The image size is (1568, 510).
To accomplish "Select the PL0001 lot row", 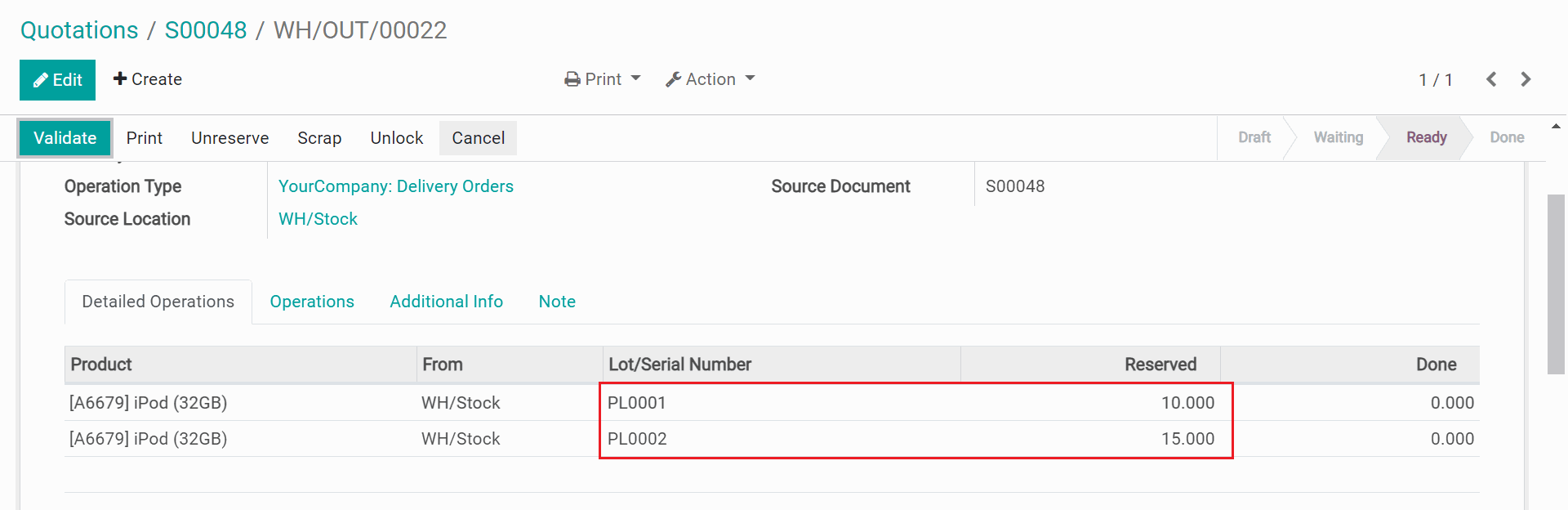I will [637, 403].
